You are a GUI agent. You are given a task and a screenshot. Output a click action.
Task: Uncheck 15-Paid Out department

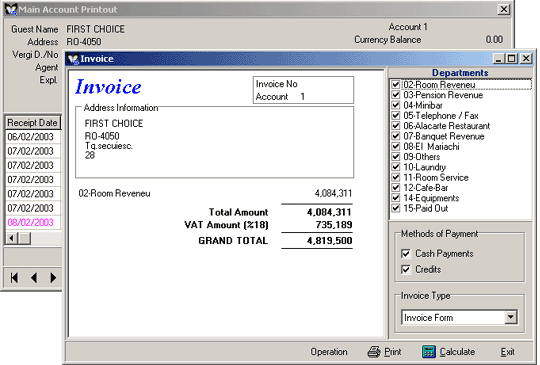pos(396,208)
